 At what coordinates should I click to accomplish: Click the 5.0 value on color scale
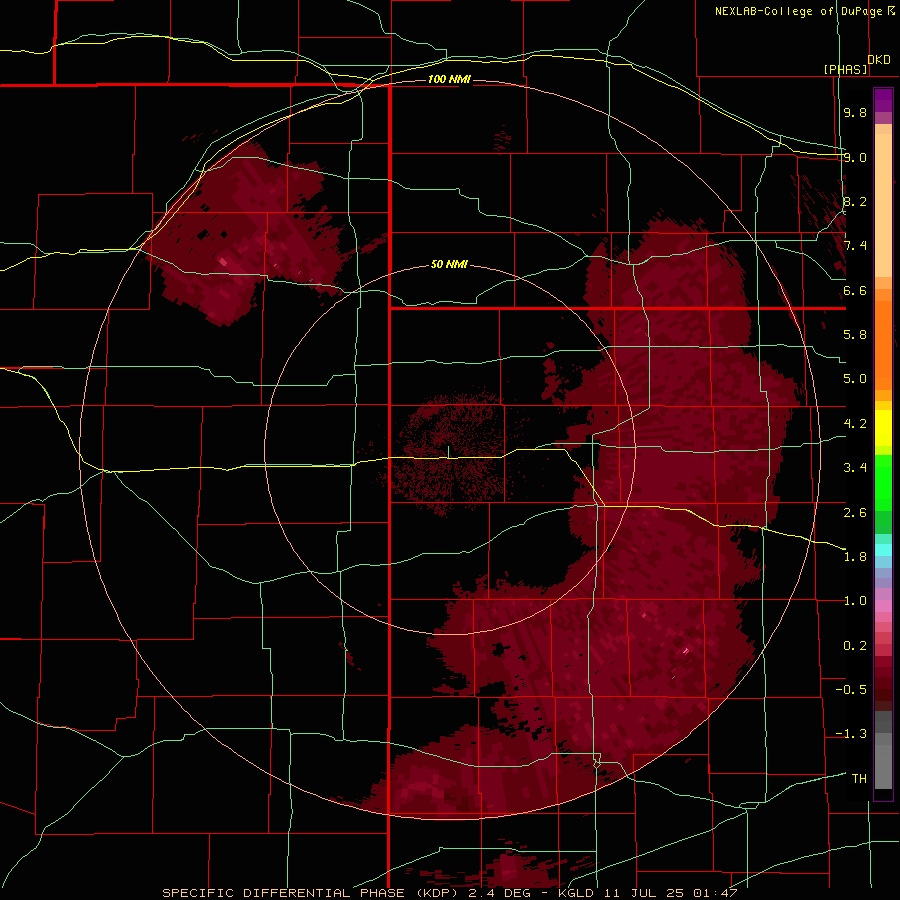click(855, 379)
